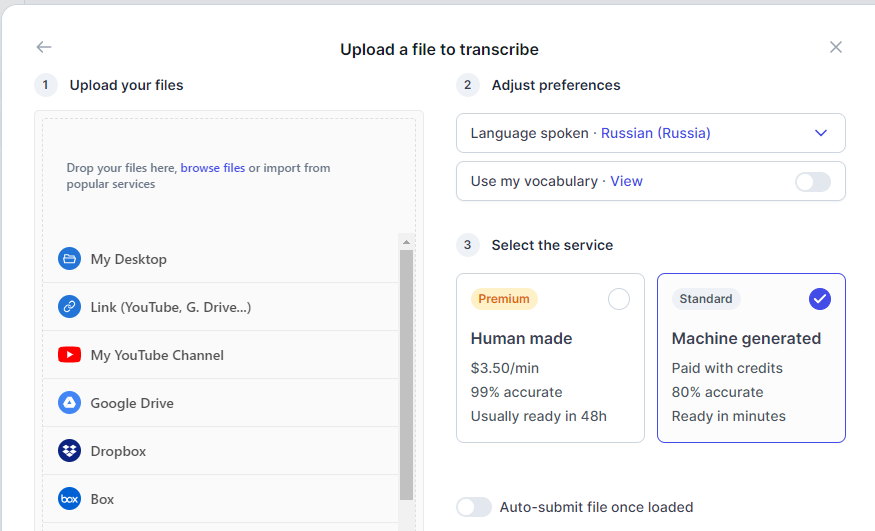Click the Google Drive icon
This screenshot has width=875, height=531.
(x=69, y=403)
